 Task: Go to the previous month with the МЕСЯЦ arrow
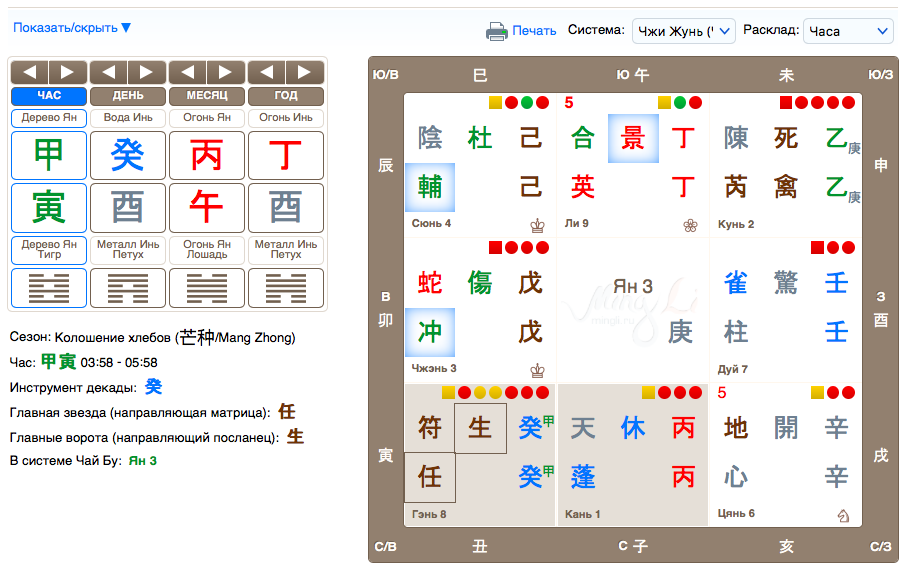tap(188, 72)
